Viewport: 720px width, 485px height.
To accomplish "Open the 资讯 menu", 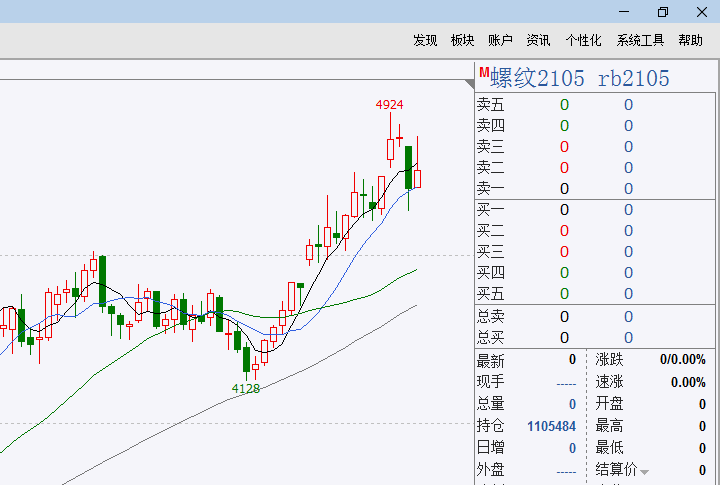I will coord(538,40).
